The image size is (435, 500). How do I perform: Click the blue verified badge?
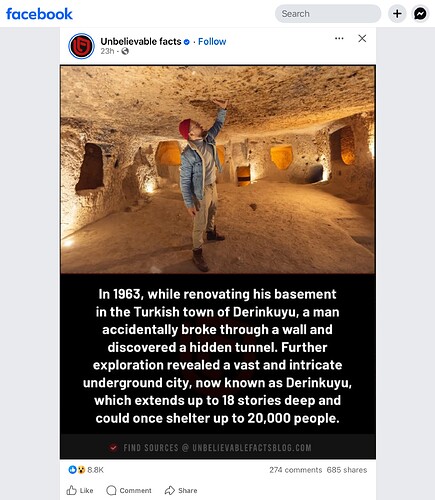click(187, 42)
